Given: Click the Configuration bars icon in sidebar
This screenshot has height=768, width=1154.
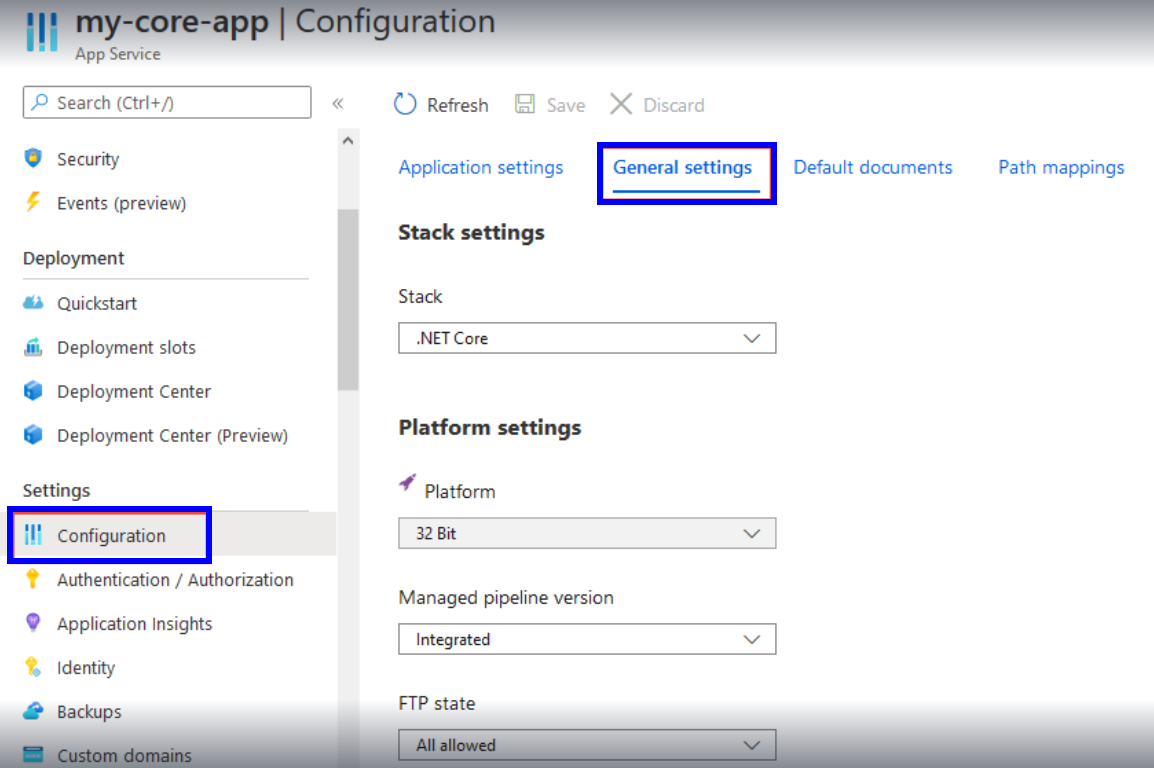Looking at the screenshot, I should point(33,535).
